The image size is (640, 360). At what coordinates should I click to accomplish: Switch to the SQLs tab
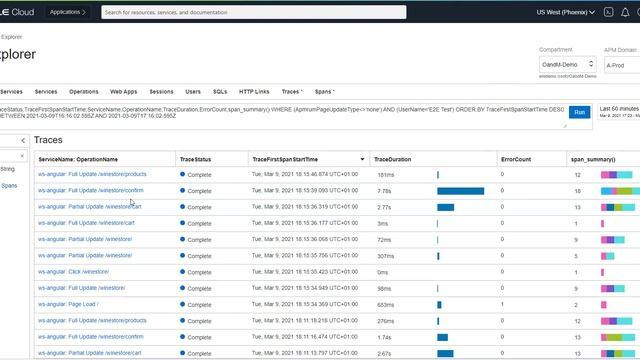point(220,92)
